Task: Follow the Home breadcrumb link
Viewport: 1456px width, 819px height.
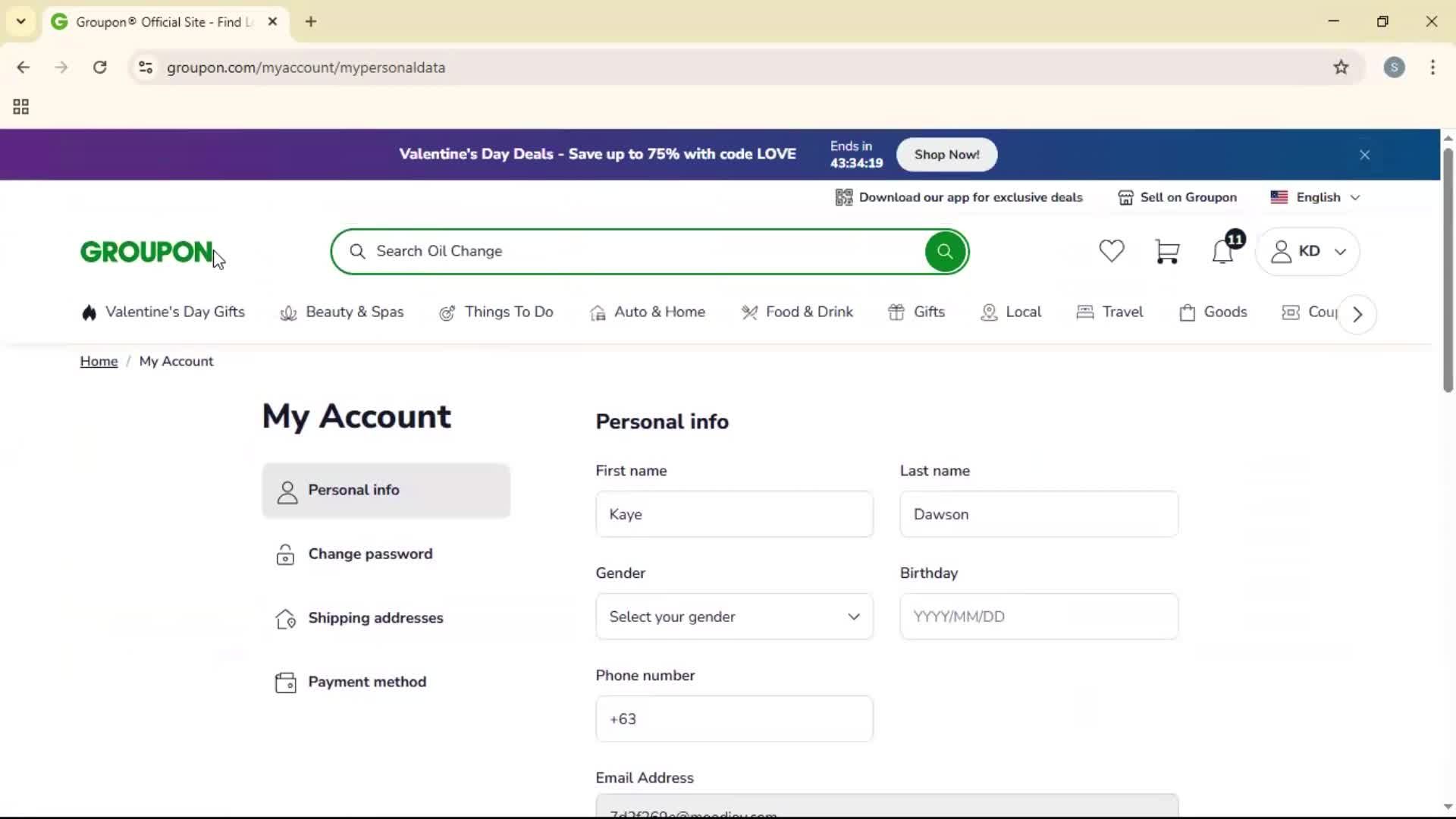Action: (x=98, y=361)
